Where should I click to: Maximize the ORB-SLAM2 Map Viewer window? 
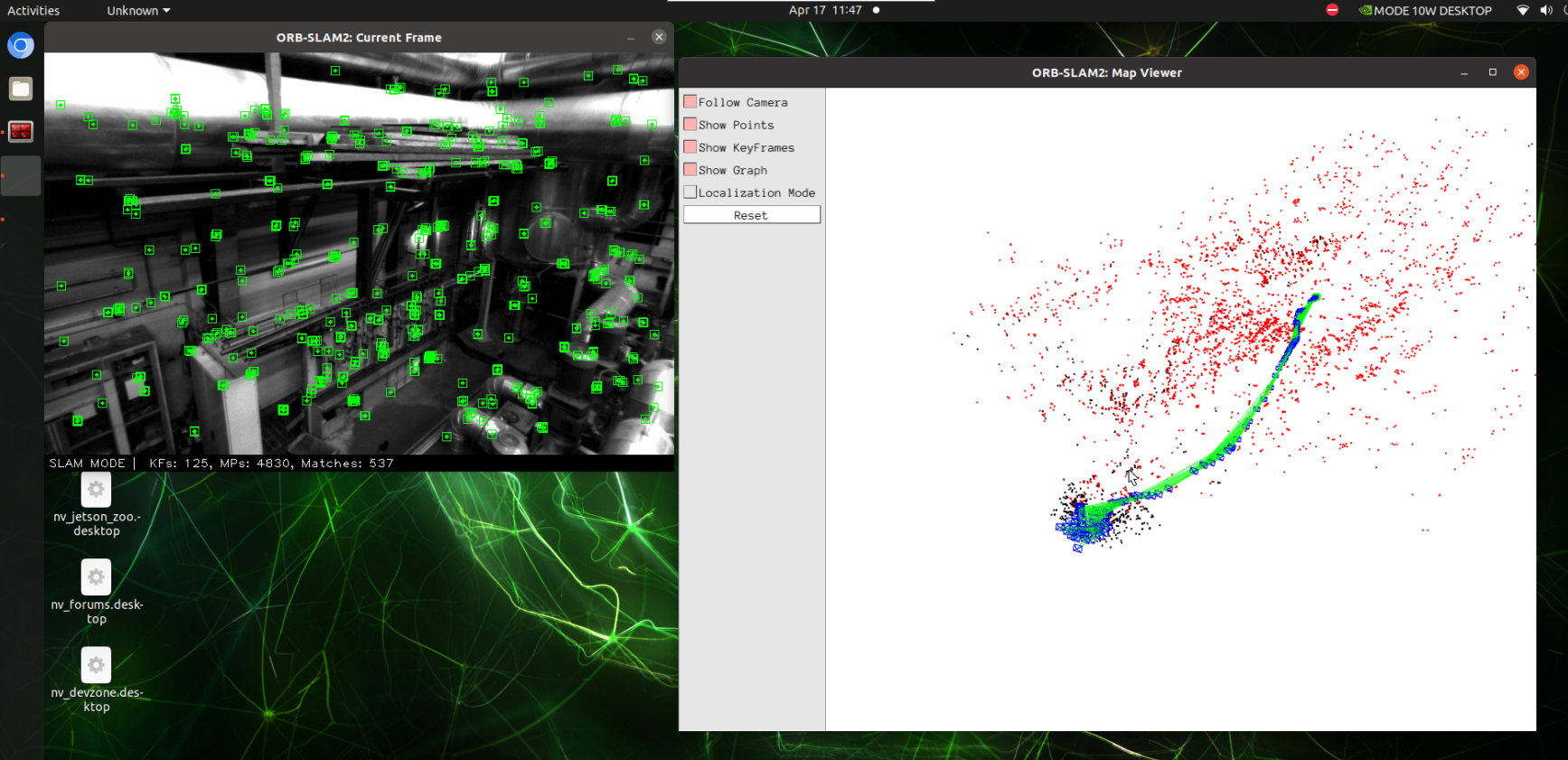click(1493, 72)
